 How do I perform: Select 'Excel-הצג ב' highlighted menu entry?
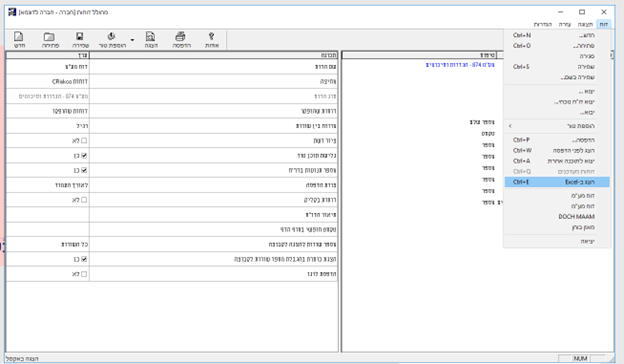[557, 182]
